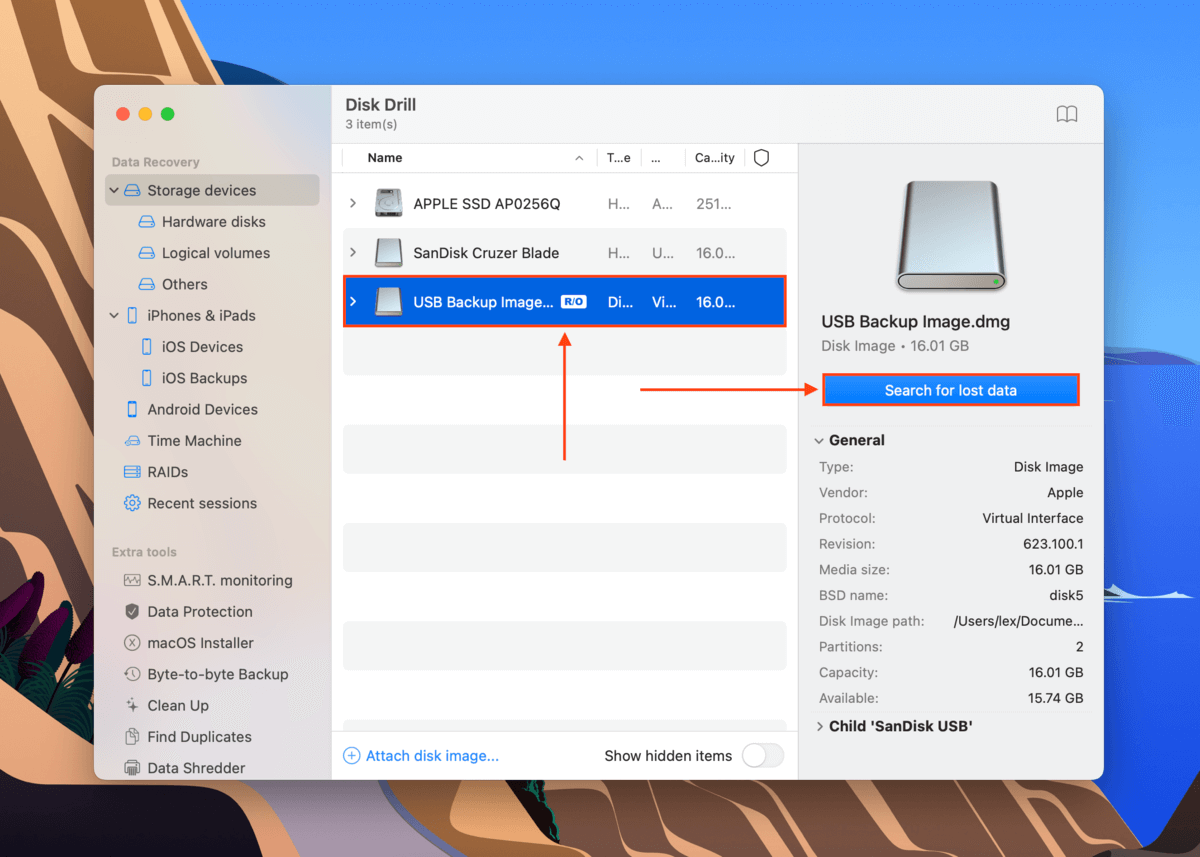1200x857 pixels.
Task: Click the Hardware disks icon
Action: click(147, 222)
